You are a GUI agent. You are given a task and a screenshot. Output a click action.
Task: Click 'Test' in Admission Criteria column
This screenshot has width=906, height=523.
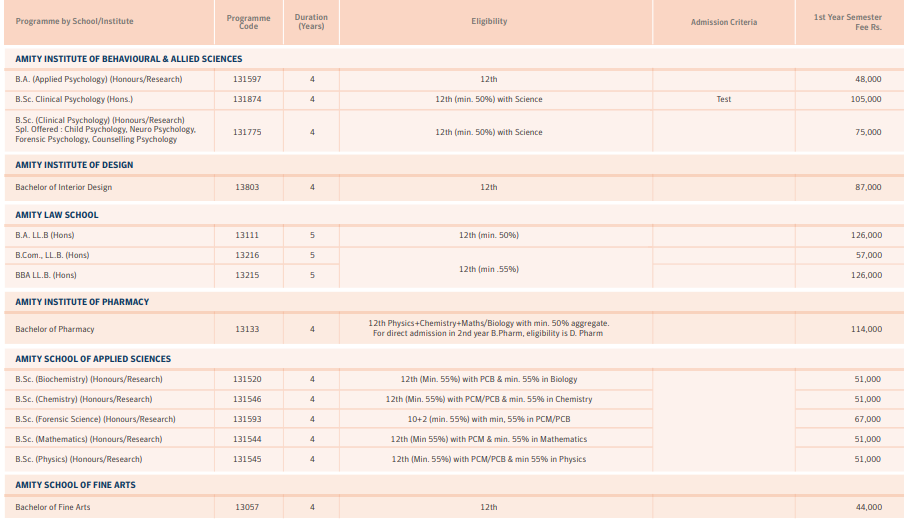point(723,99)
